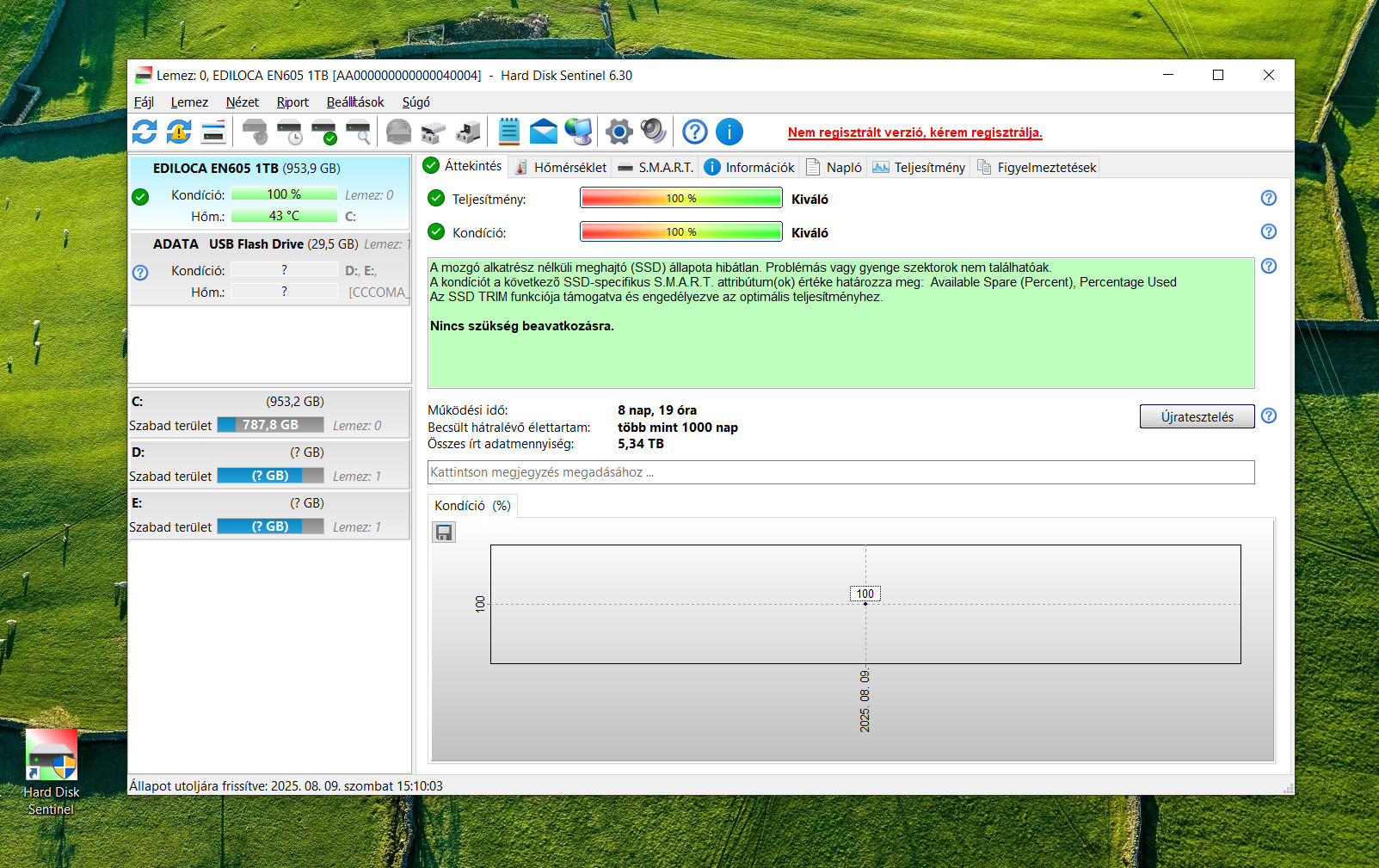This screenshot has height=868, width=1379.
Task: Click the green check status icon of EDILOCA drive
Action: tap(140, 197)
